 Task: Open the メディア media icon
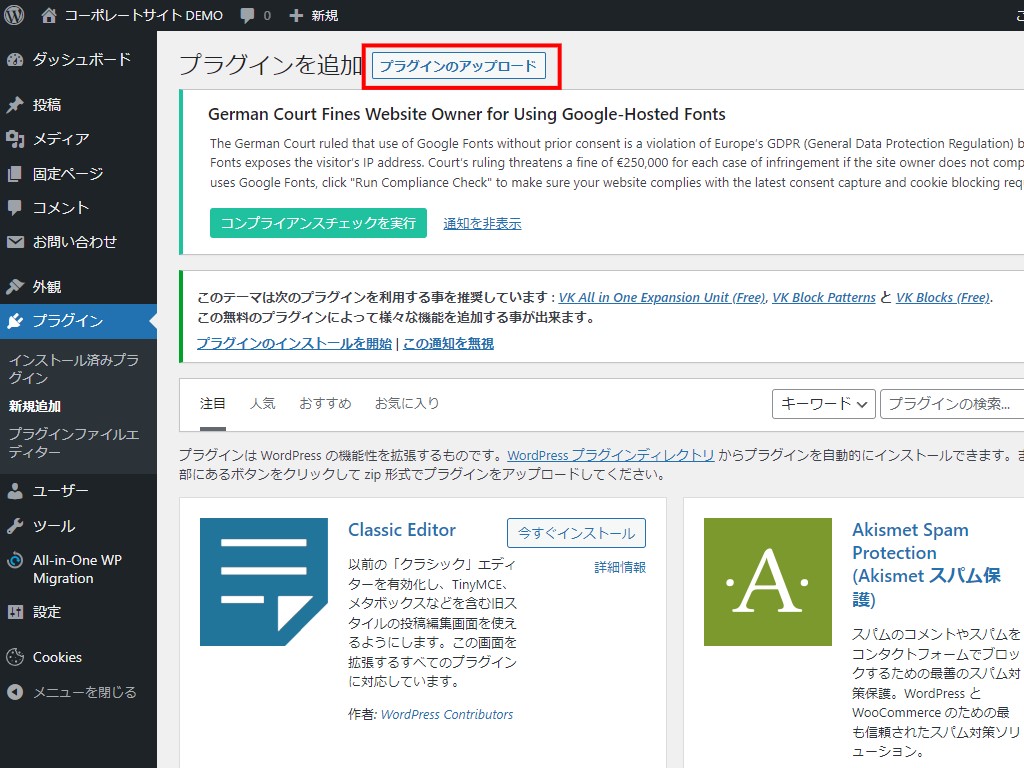coord(15,139)
